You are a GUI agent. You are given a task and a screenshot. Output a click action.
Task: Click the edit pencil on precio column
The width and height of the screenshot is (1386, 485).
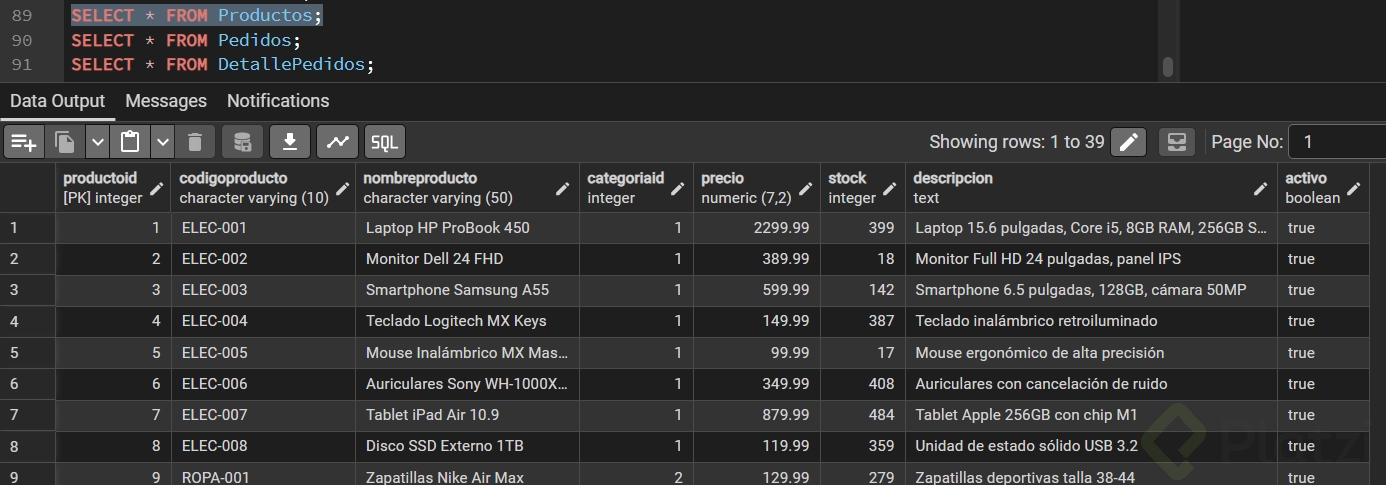[805, 188]
